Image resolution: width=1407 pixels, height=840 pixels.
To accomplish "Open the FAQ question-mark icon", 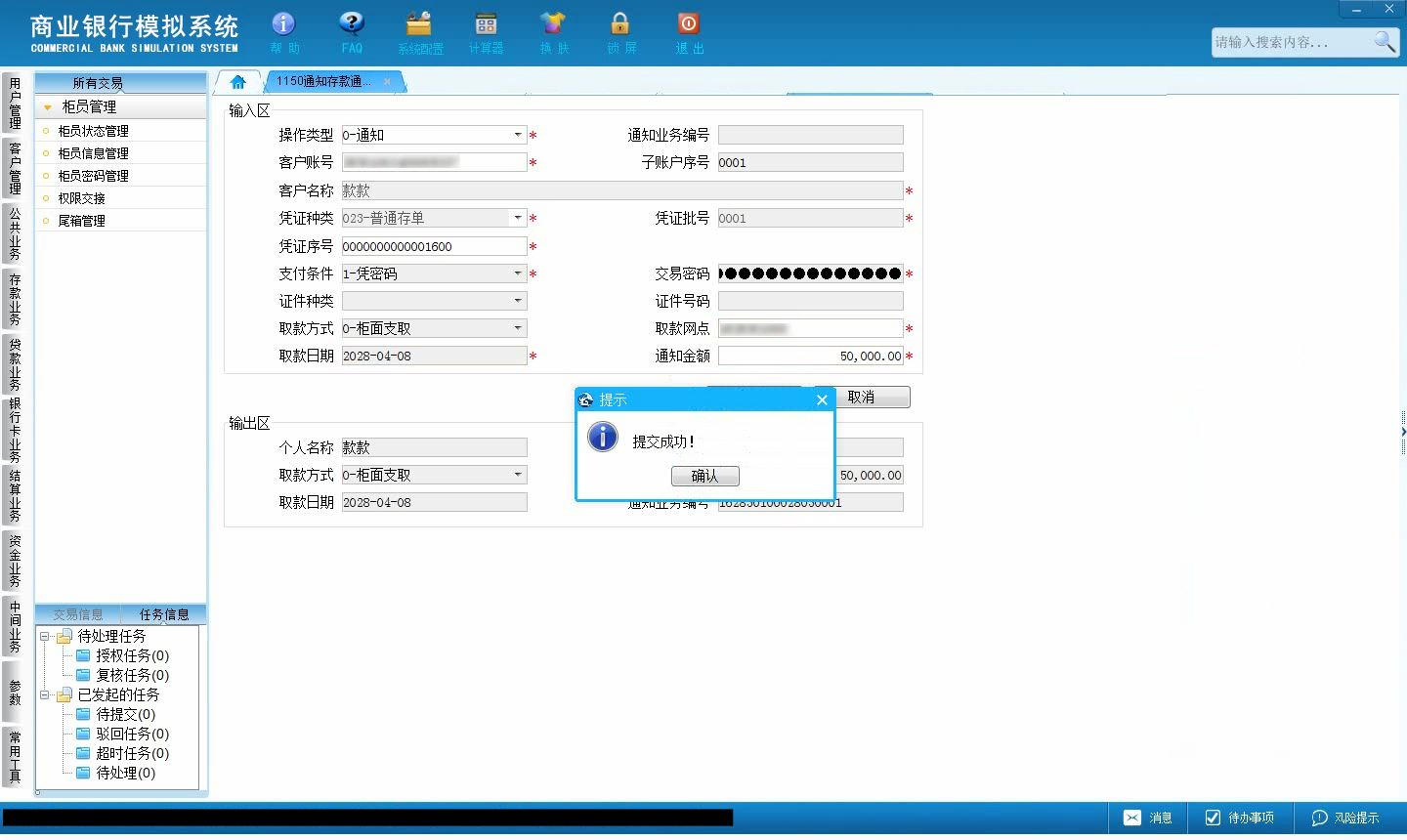I will (352, 22).
